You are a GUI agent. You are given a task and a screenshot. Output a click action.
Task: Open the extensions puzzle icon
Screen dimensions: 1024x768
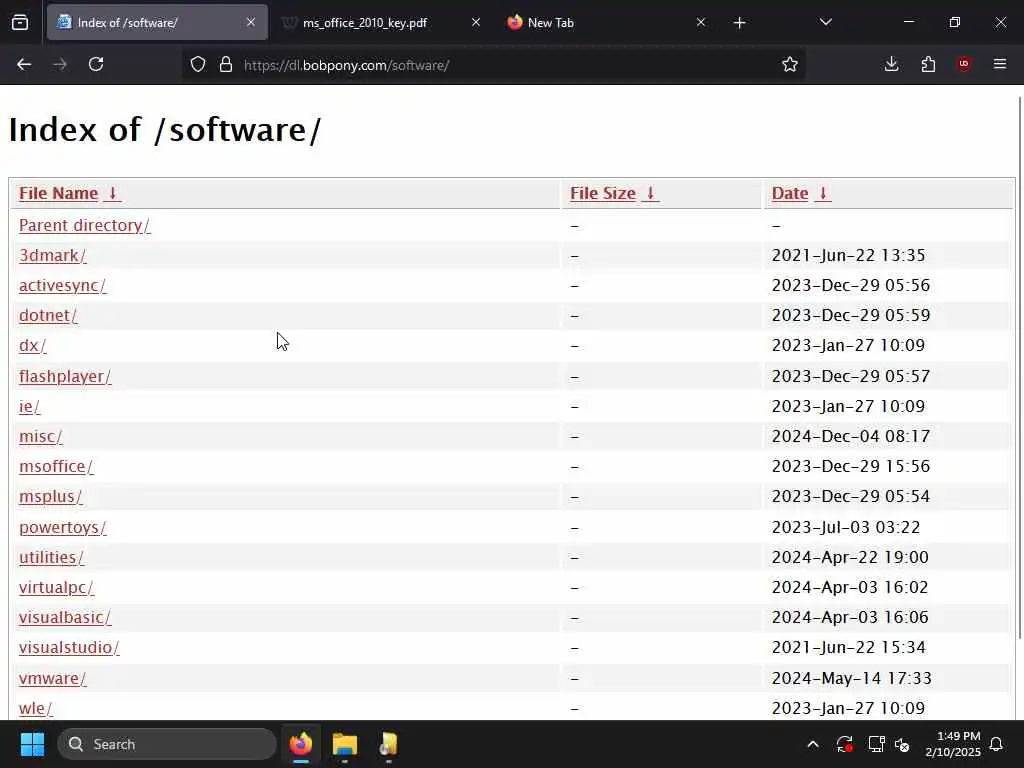click(x=928, y=64)
